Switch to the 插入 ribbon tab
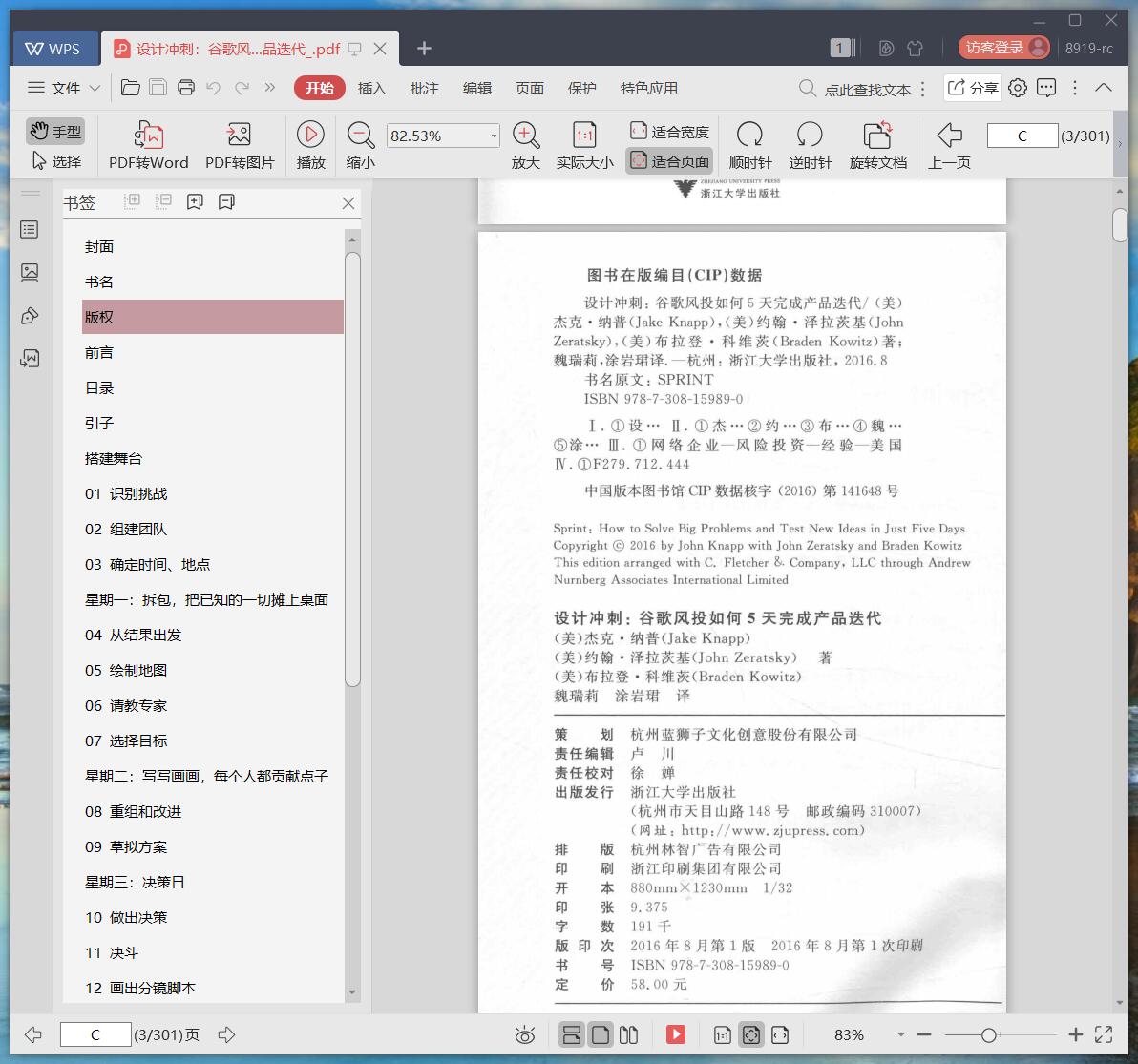This screenshot has height=1064, width=1138. [x=372, y=88]
